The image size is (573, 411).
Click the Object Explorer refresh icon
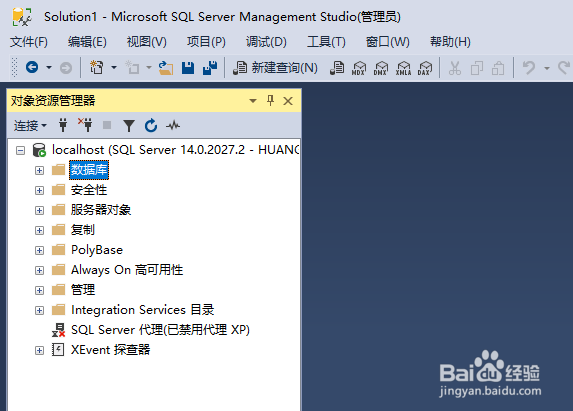coord(151,126)
